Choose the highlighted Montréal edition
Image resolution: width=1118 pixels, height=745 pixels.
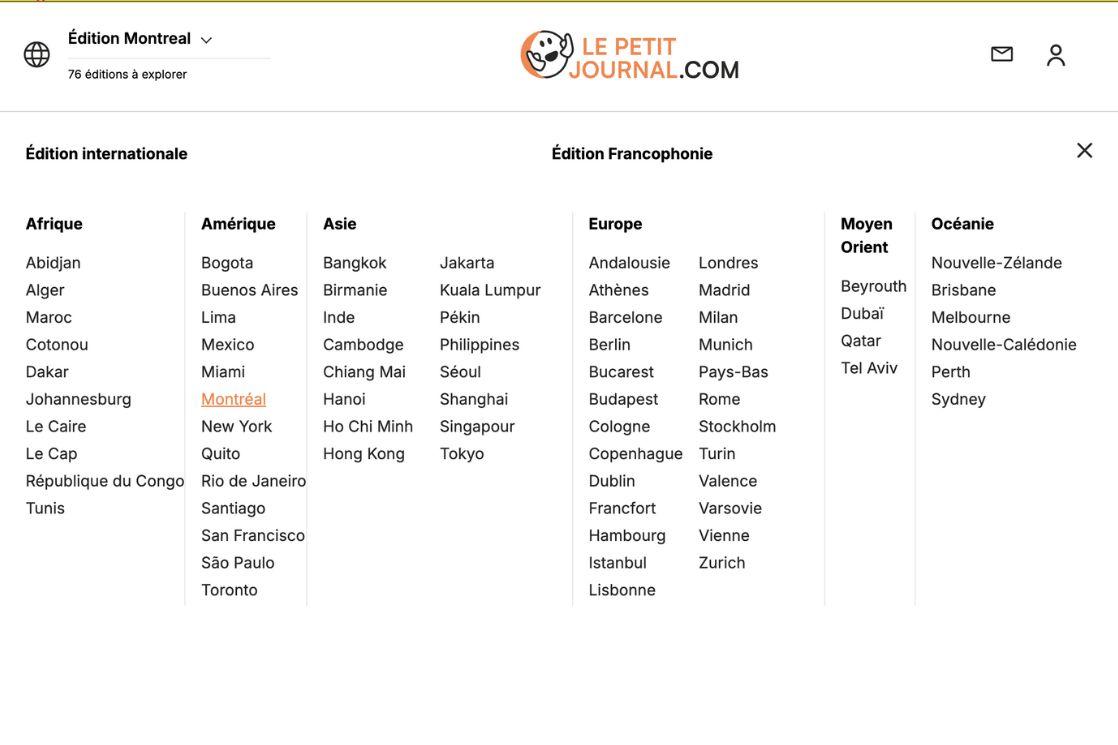click(233, 399)
